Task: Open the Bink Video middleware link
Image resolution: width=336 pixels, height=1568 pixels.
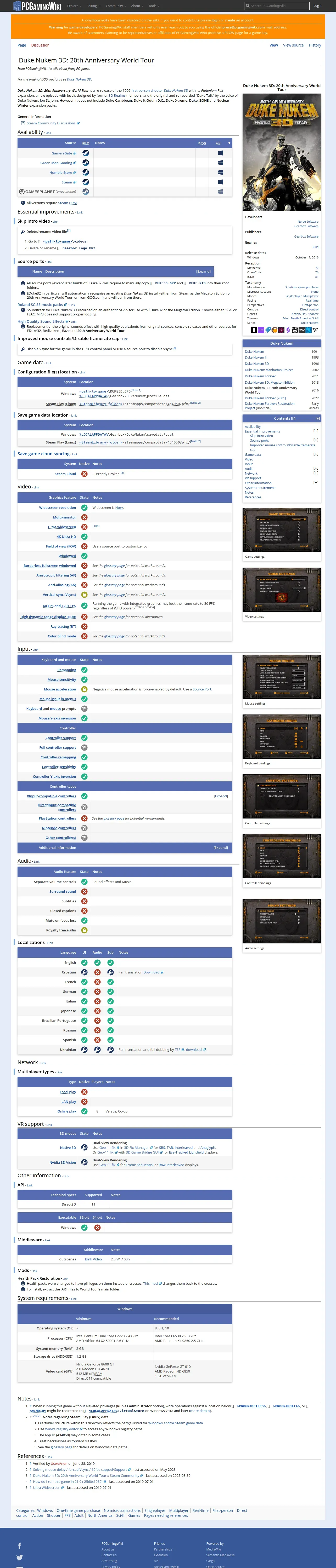Action: pyautogui.click(x=93, y=1259)
